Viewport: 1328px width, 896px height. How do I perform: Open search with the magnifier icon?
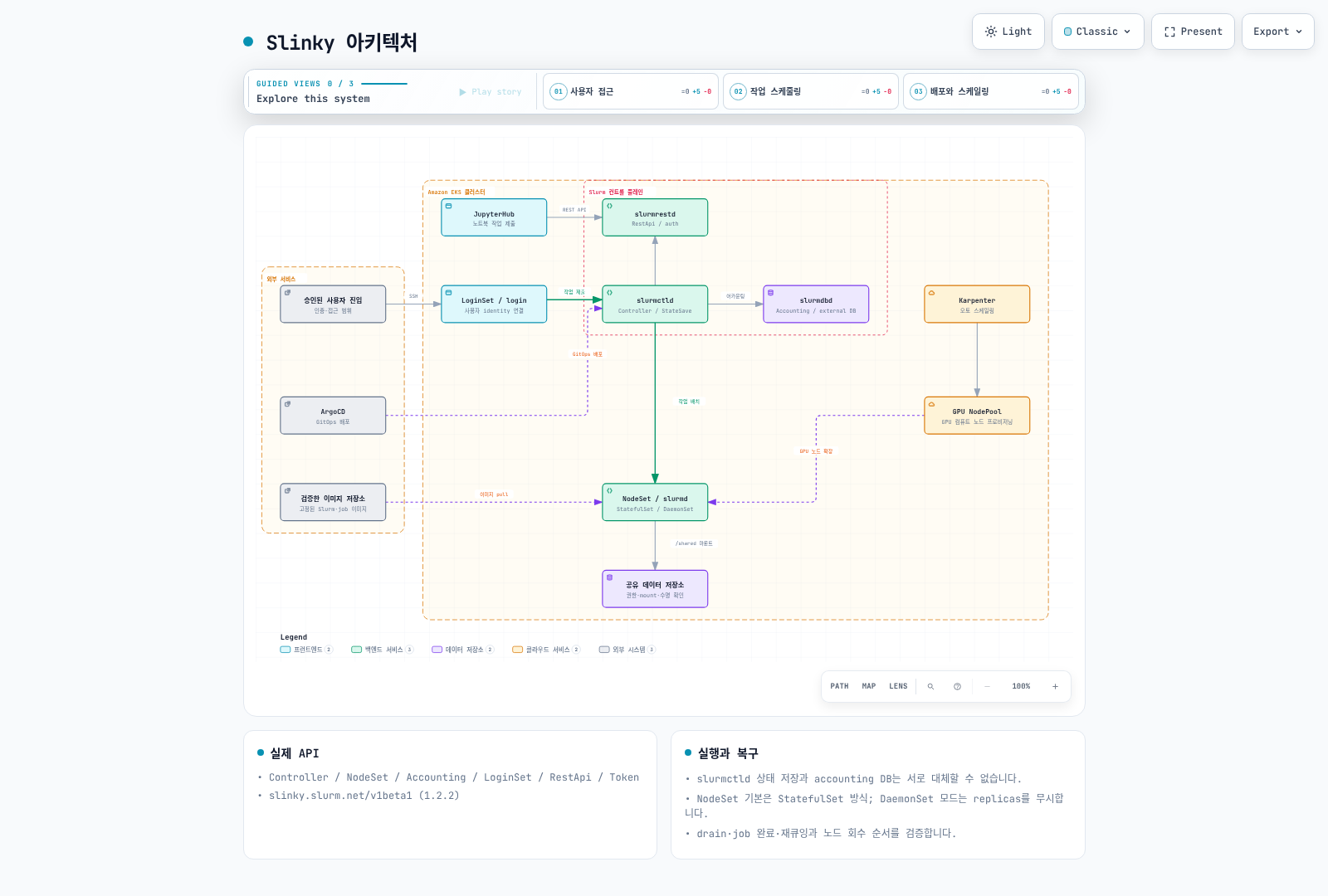pos(930,686)
